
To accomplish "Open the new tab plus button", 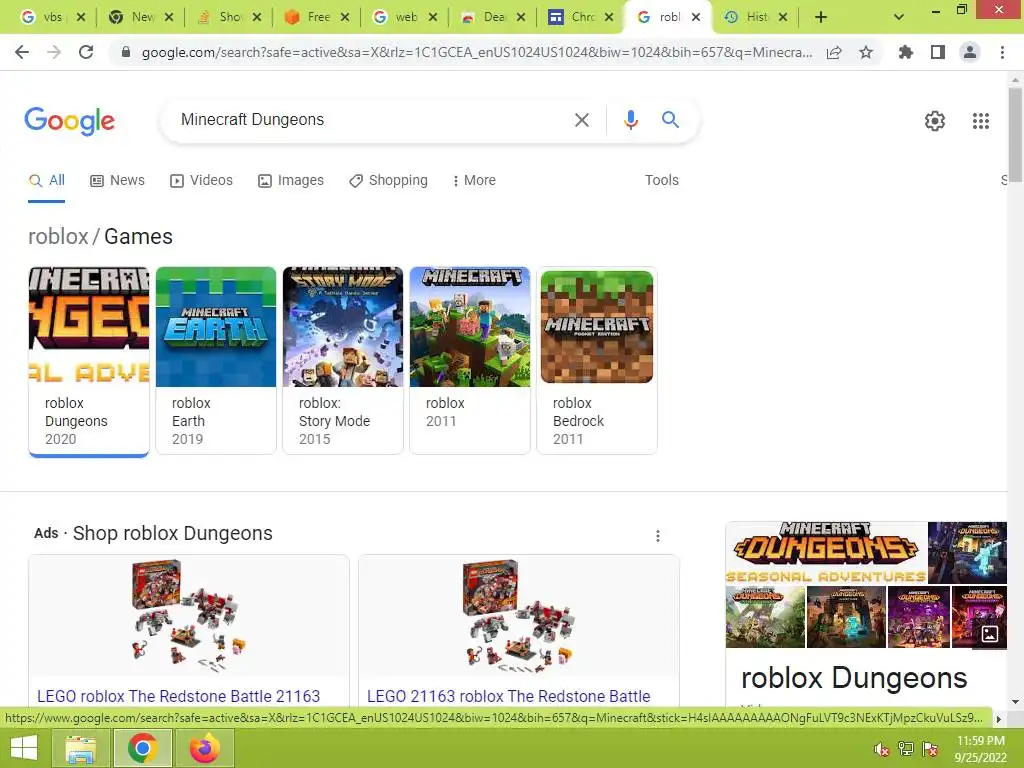I will click(821, 18).
